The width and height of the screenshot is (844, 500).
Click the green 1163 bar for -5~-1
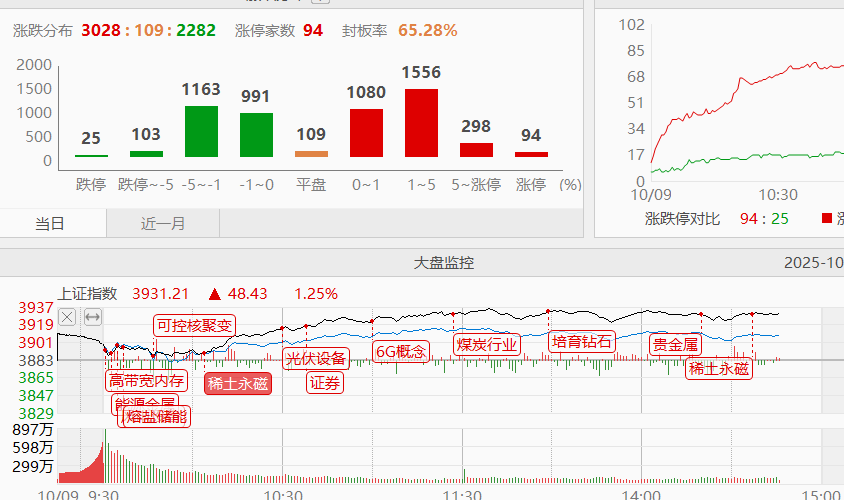click(201, 131)
